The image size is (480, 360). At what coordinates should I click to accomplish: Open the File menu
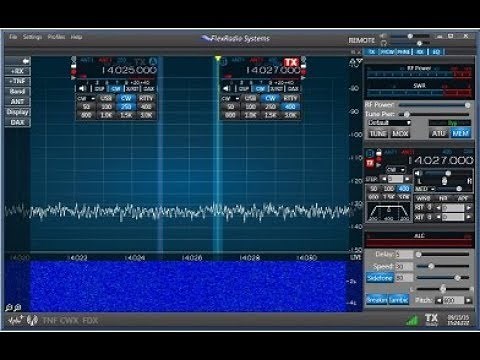click(x=13, y=37)
